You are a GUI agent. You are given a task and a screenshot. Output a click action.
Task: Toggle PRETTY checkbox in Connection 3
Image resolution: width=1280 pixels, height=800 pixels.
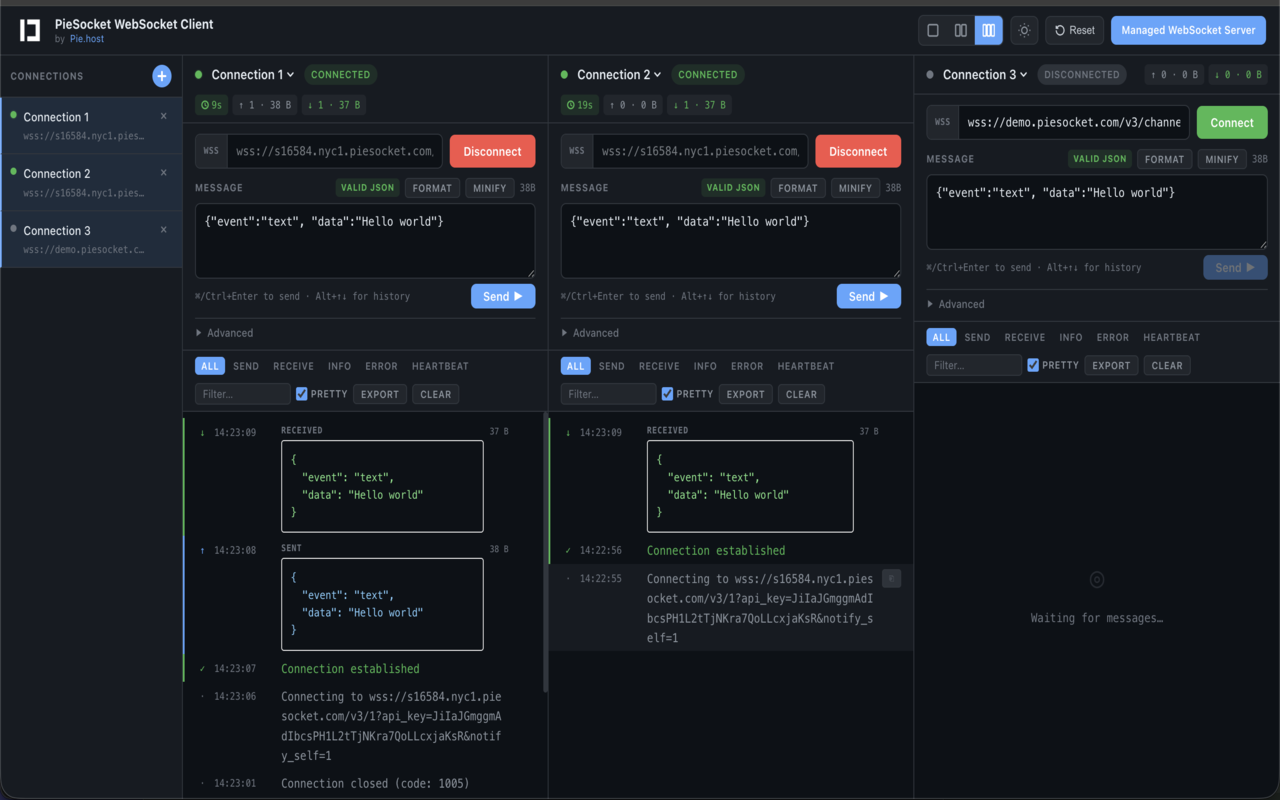(1033, 365)
